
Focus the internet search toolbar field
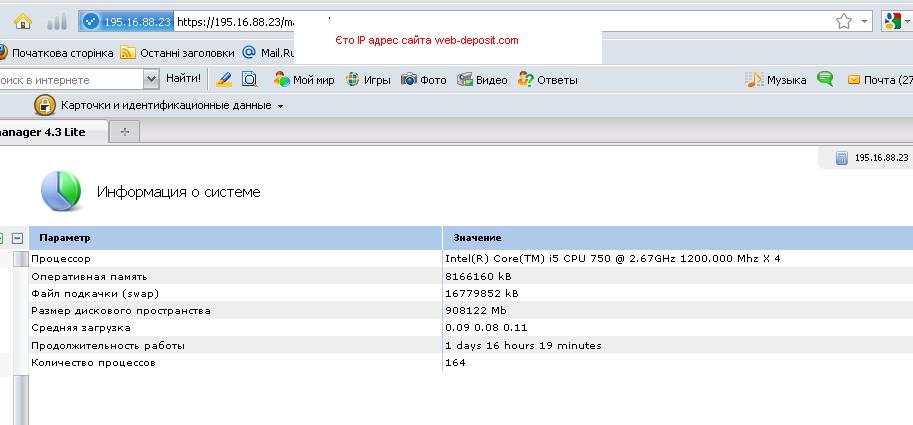click(70, 80)
